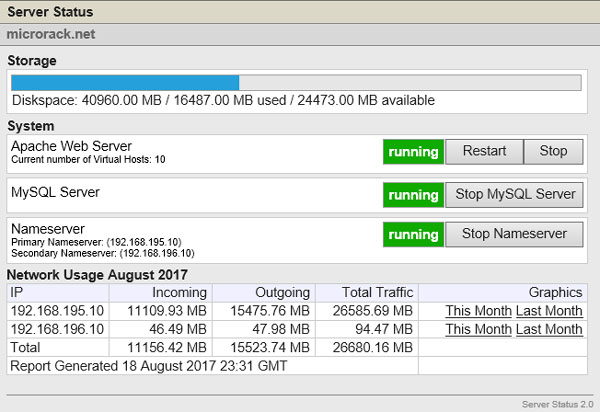
Task: Click the Stop MySQL Server button
Action: click(515, 195)
